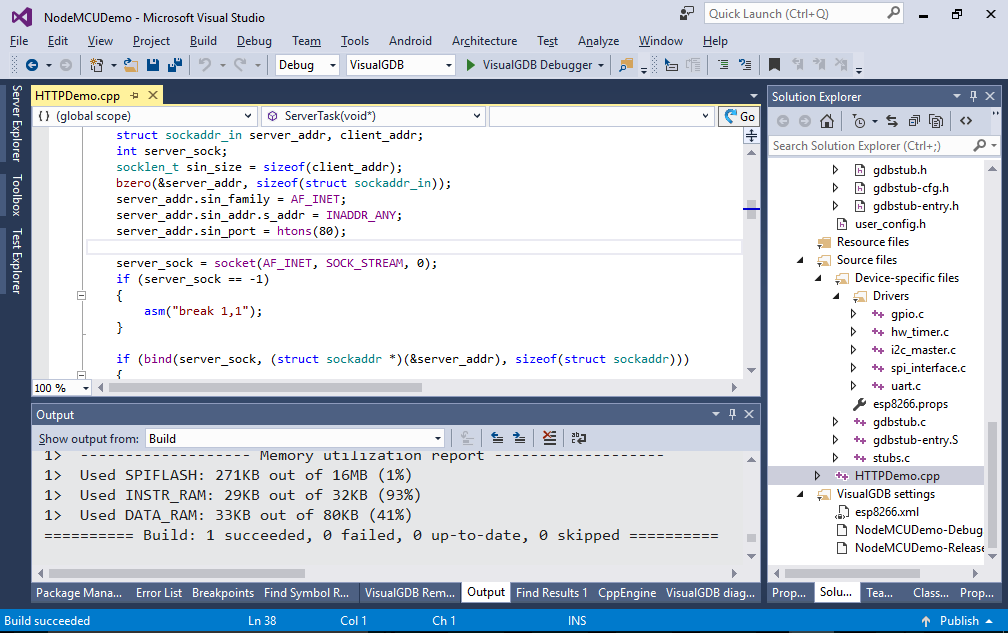The image size is (1008, 633).
Task: Open the Architecture menu
Action: click(x=484, y=41)
